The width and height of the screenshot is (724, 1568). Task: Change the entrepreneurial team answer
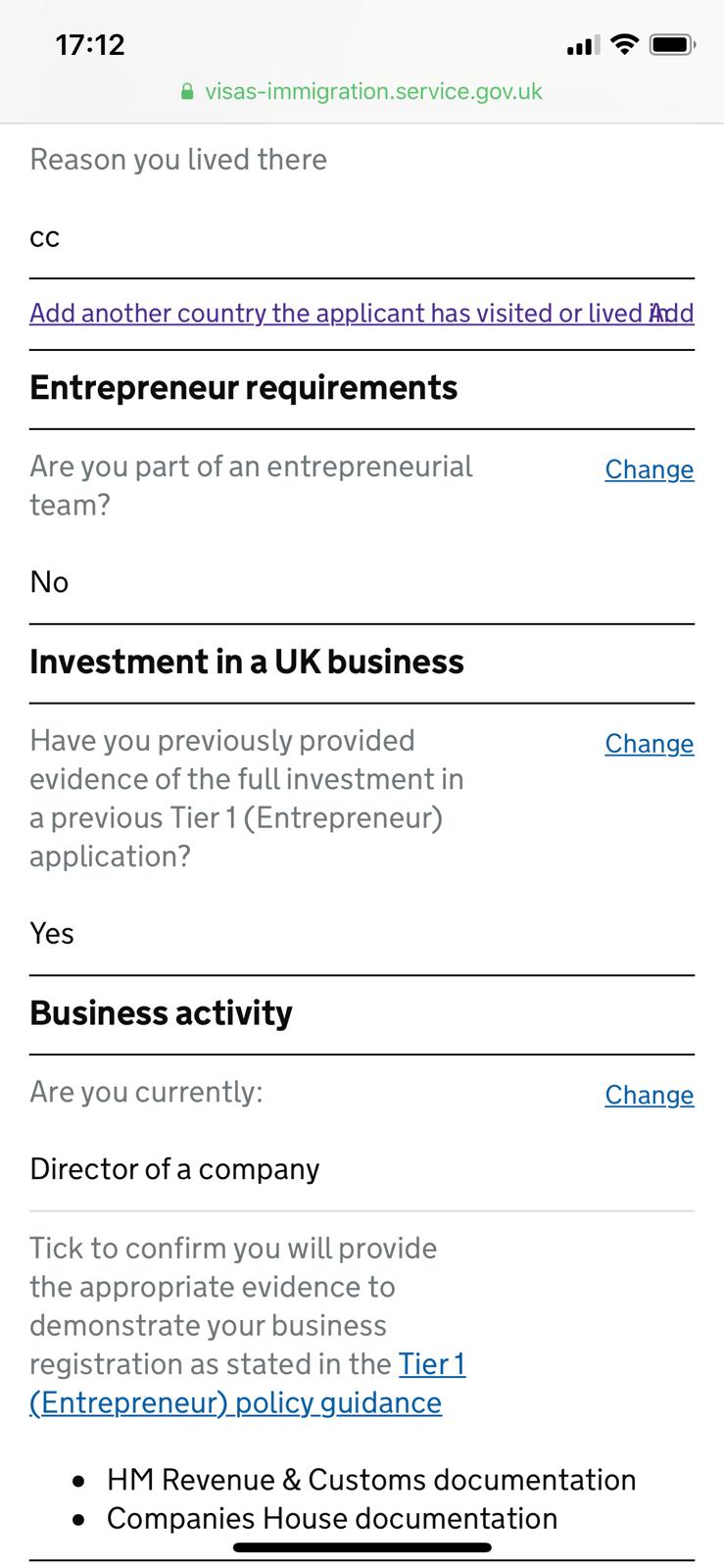coord(649,469)
